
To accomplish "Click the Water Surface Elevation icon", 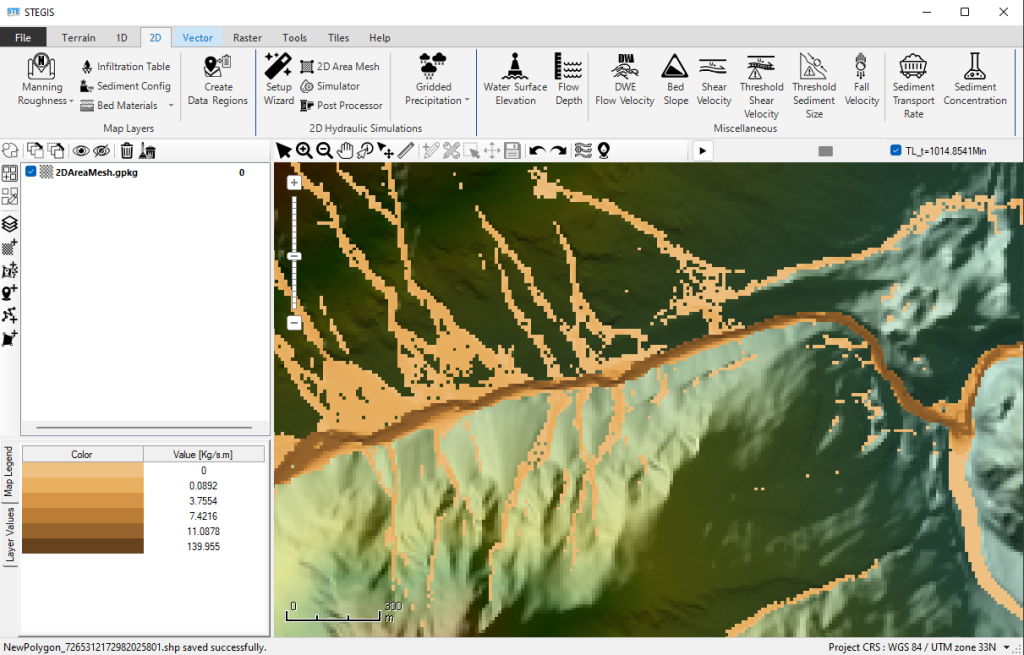I will point(515,79).
